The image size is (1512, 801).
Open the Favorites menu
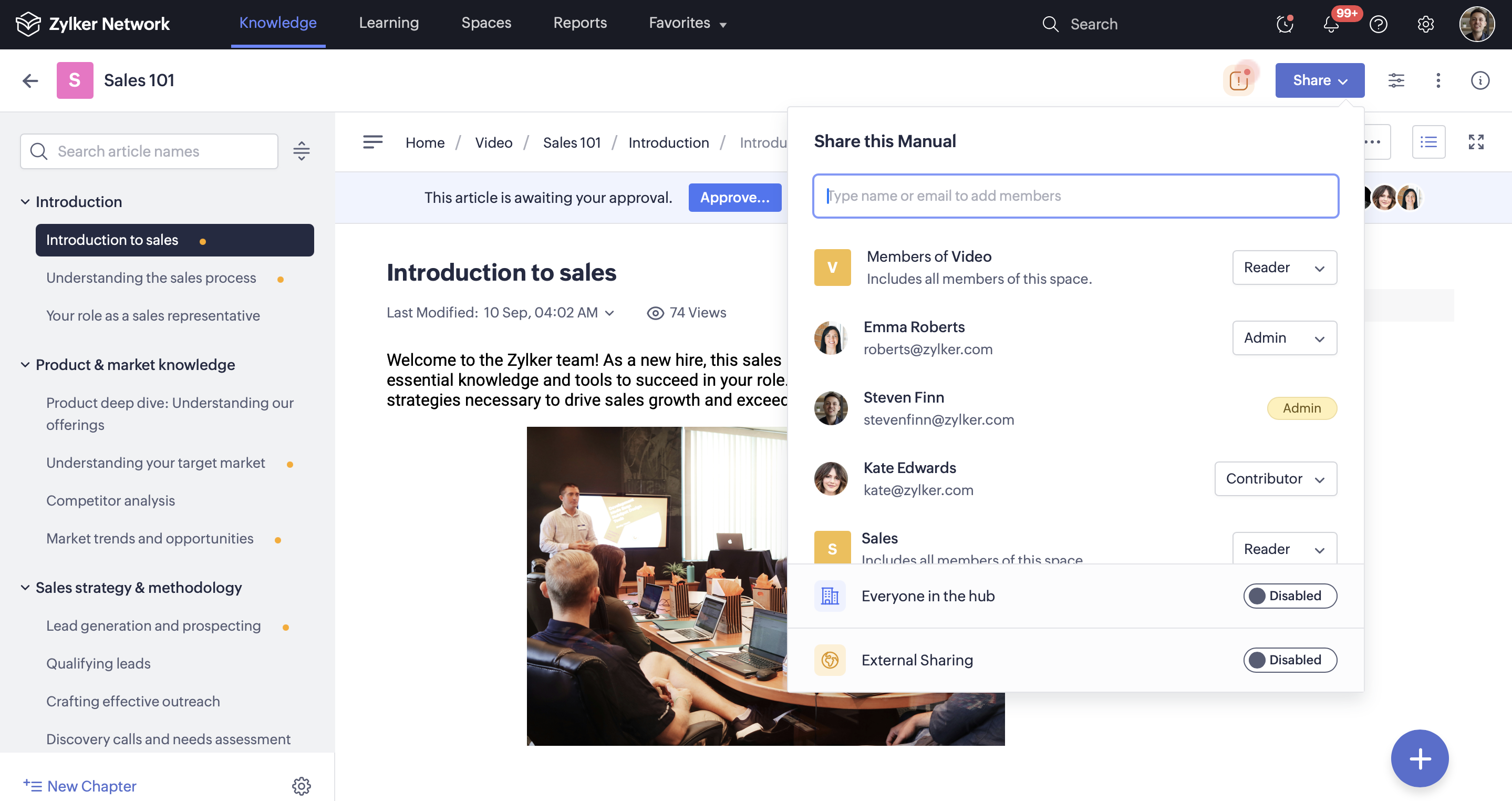click(x=687, y=23)
